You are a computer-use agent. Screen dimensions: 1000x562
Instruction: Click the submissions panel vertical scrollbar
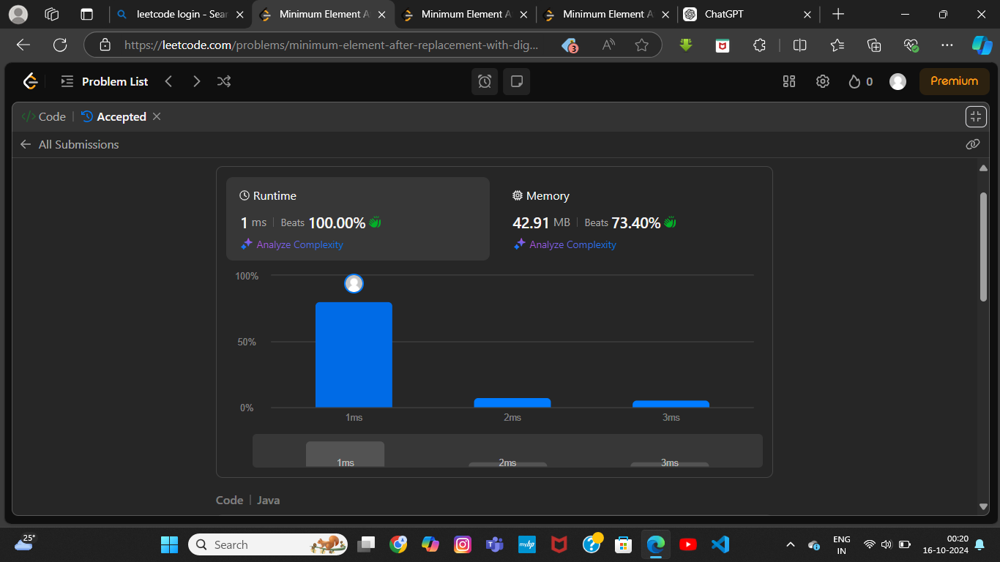click(x=983, y=246)
